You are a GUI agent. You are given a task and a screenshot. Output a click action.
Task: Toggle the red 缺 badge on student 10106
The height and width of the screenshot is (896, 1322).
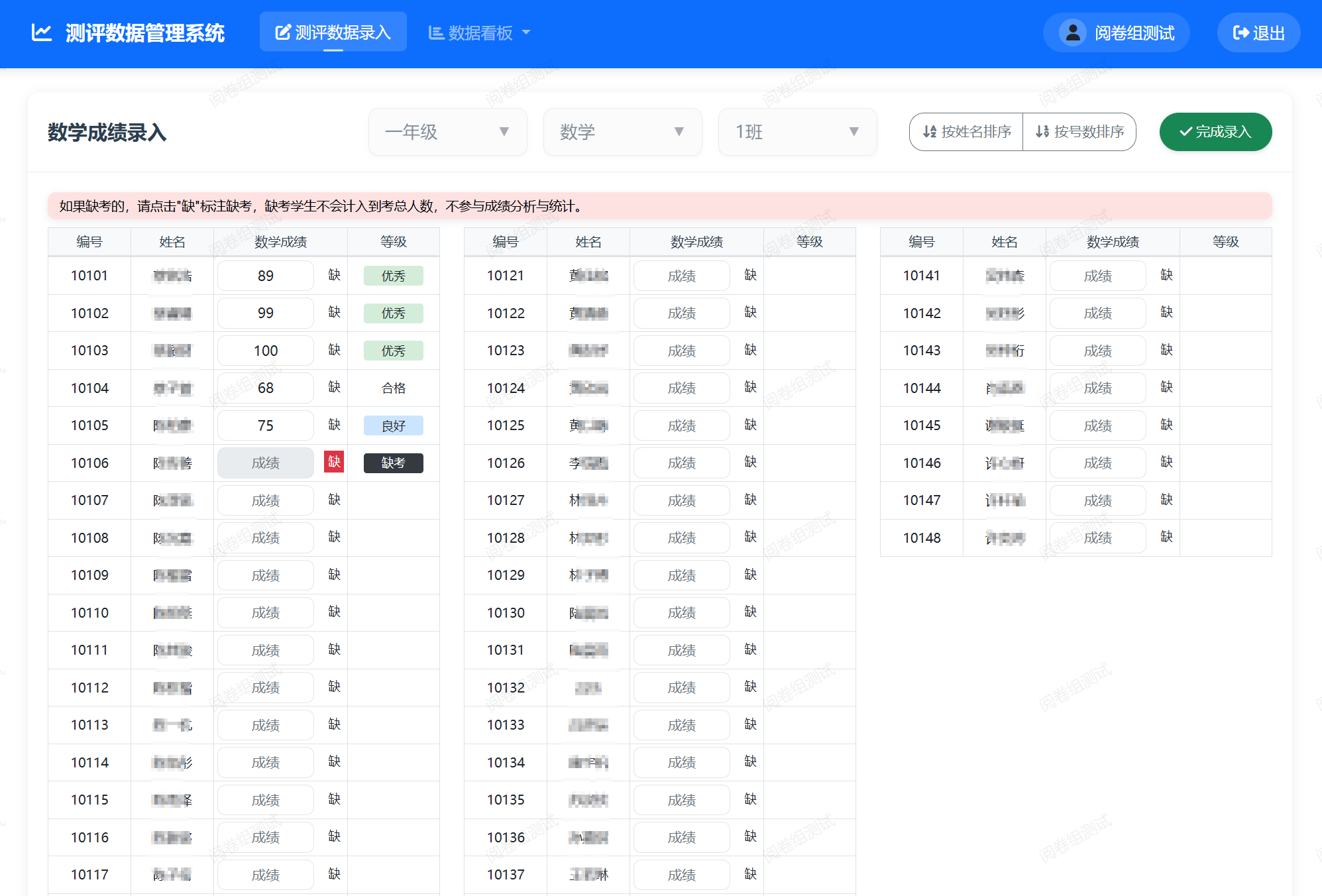click(x=334, y=463)
